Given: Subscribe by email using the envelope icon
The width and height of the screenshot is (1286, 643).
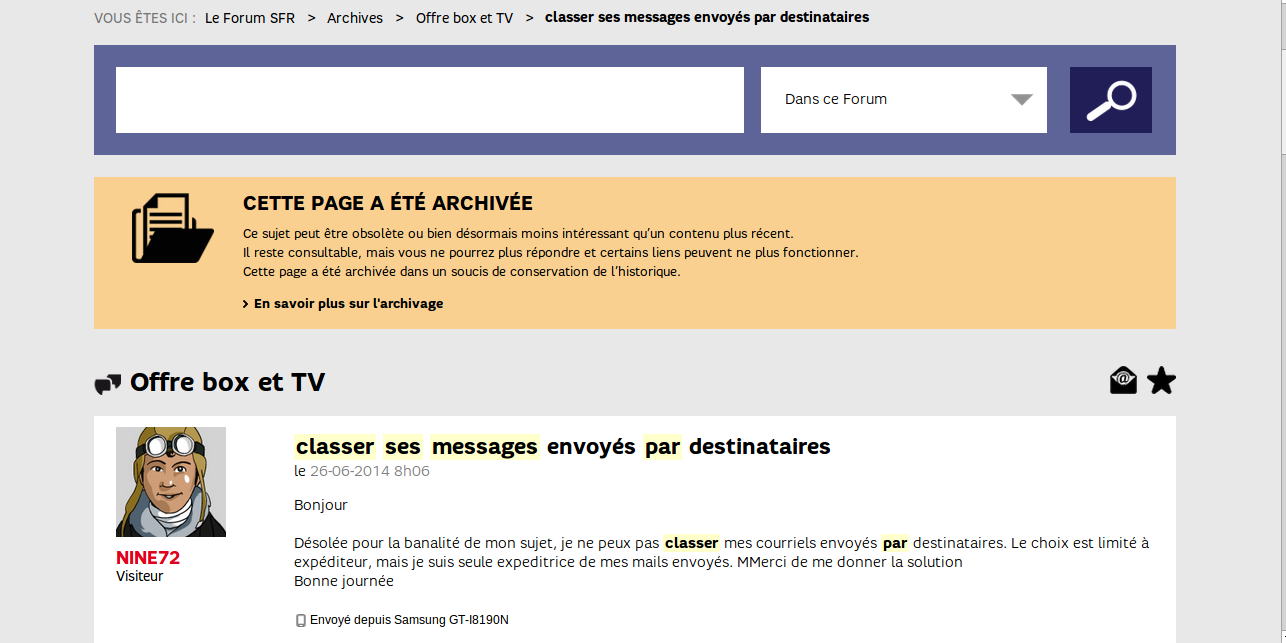Looking at the screenshot, I should point(1123,381).
